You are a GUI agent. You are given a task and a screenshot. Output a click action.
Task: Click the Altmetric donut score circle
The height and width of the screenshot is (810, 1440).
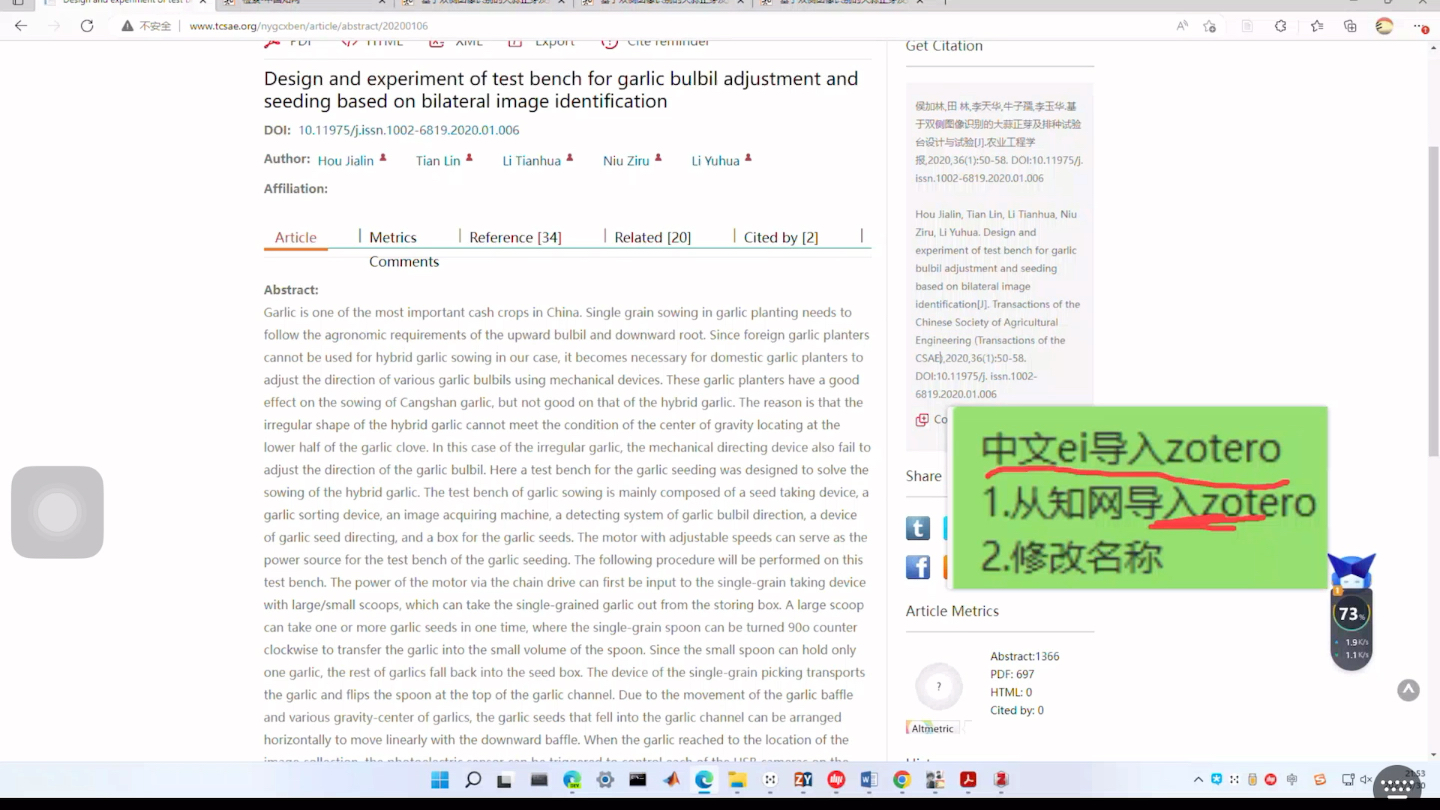click(x=938, y=686)
